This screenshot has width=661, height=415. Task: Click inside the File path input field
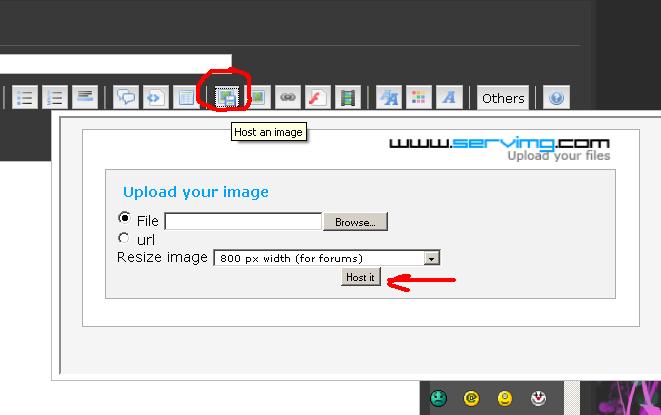tap(243, 221)
